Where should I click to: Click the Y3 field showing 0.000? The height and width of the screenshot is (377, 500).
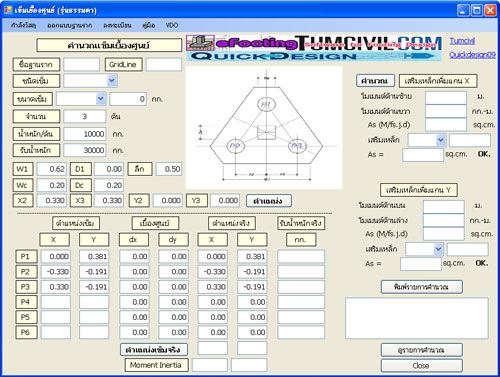coord(225,200)
